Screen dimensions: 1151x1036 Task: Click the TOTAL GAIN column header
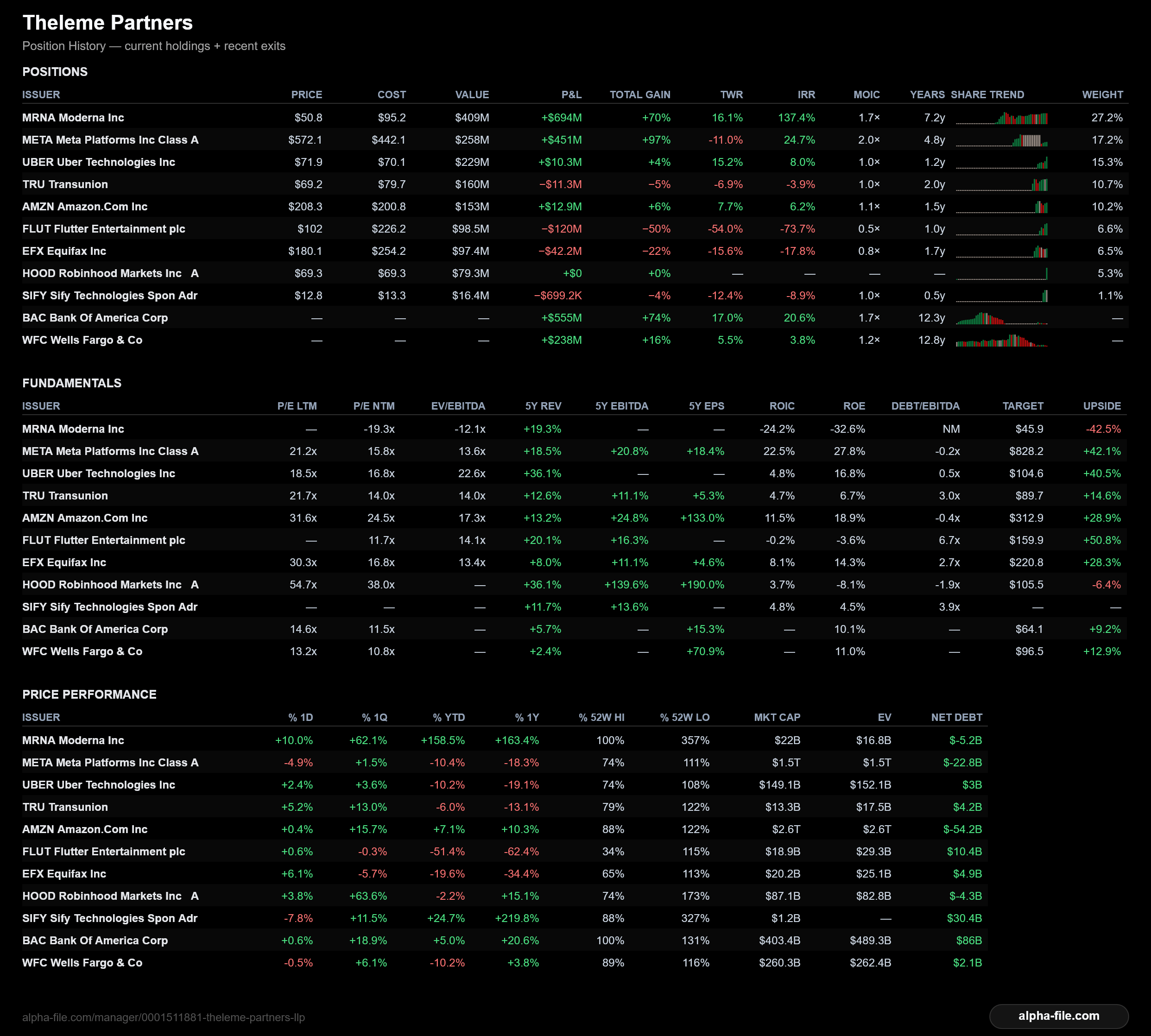point(640,95)
